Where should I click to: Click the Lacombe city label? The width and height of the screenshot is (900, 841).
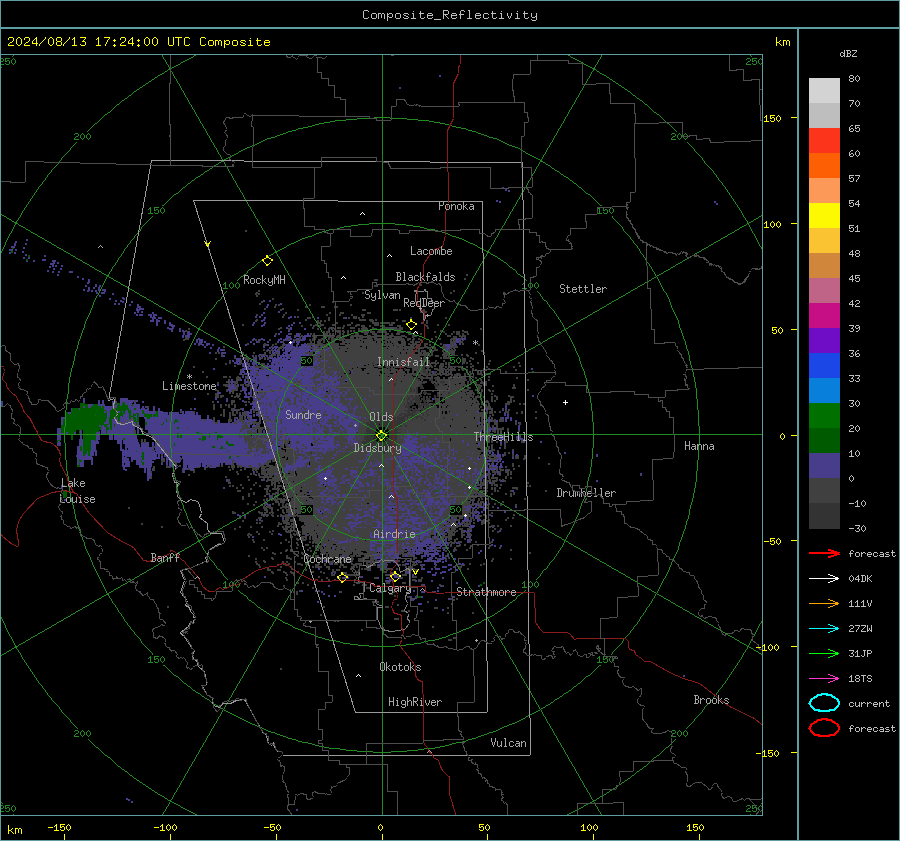click(431, 251)
